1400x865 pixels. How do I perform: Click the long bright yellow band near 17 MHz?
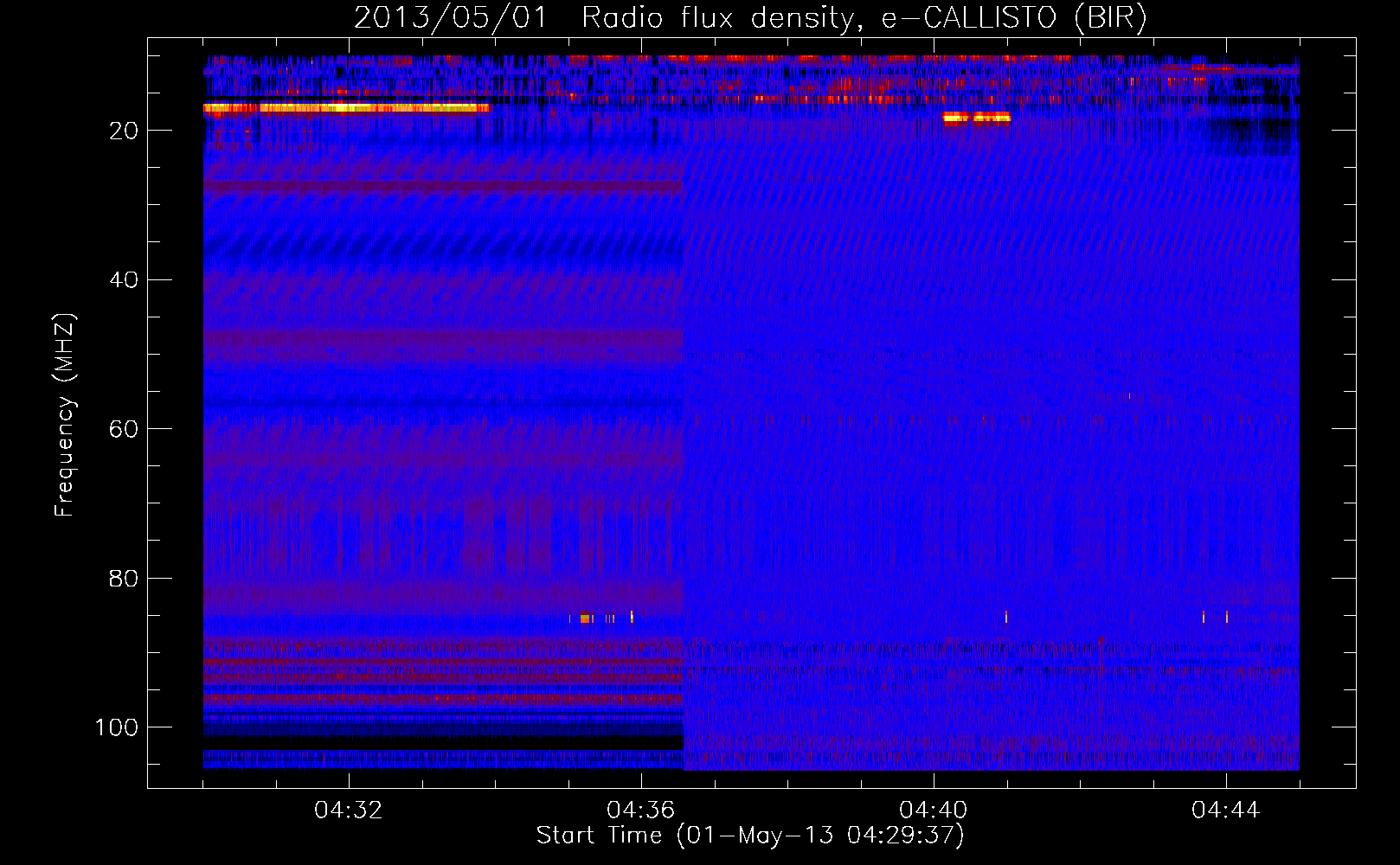(346, 108)
